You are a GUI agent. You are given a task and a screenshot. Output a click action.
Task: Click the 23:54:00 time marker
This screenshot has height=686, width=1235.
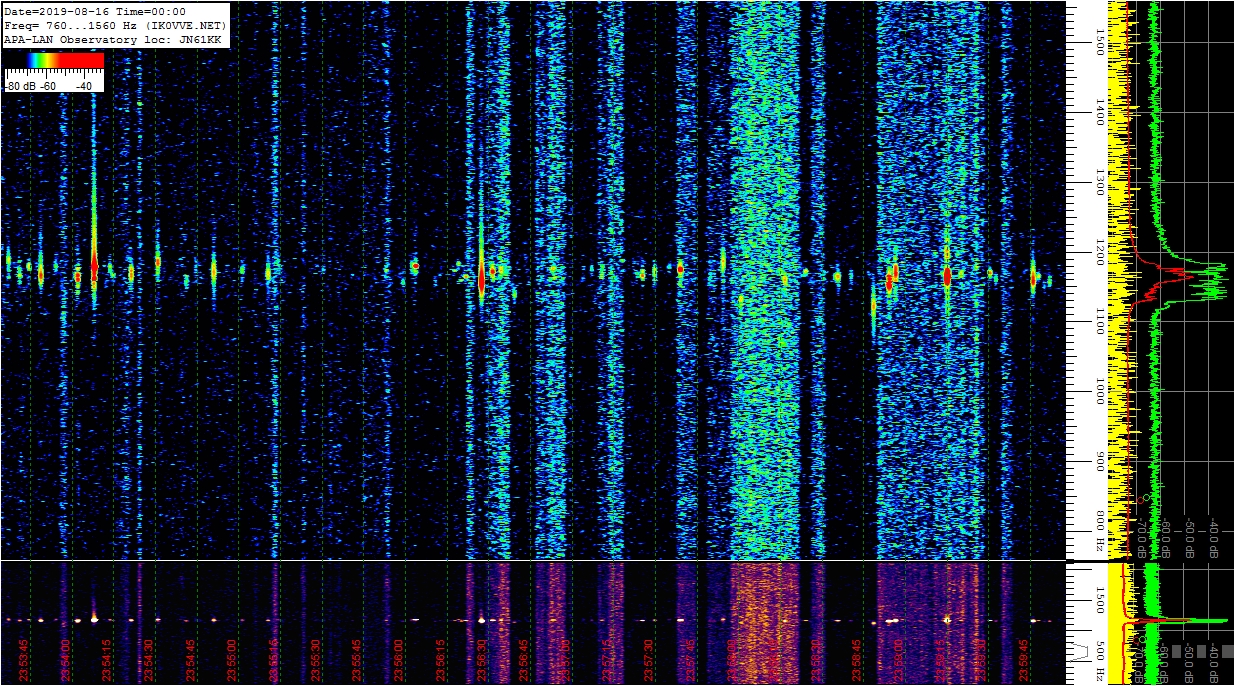[x=64, y=660]
